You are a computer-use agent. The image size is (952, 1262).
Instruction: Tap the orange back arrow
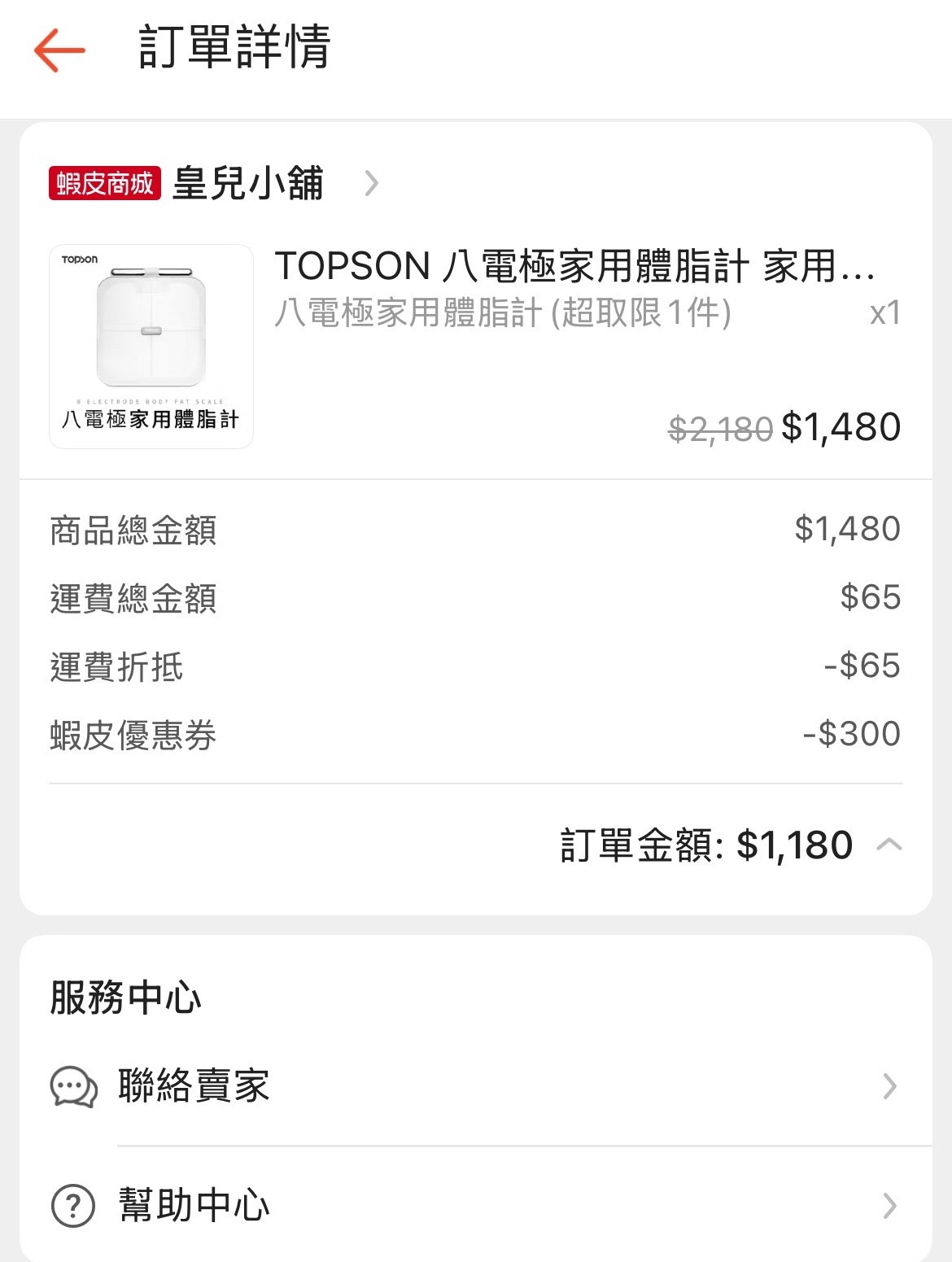click(59, 50)
